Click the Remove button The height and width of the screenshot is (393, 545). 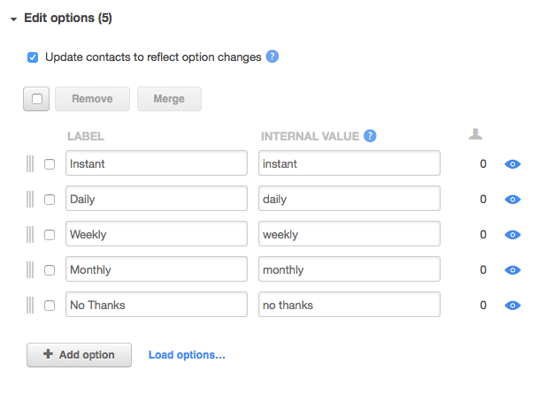92,99
